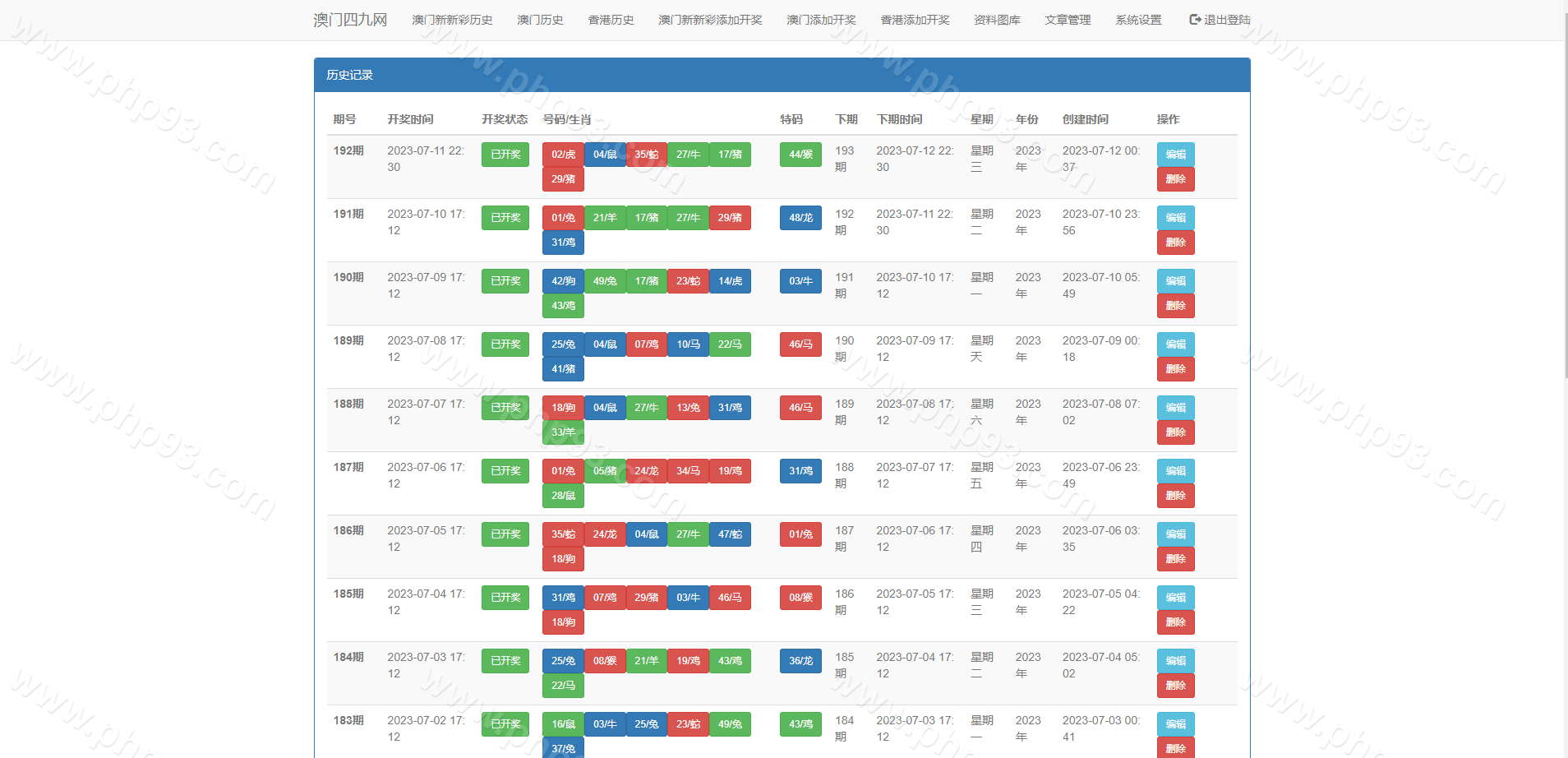Navigate to 澳门添加开奖
This screenshot has width=1568, height=758.
click(x=821, y=20)
